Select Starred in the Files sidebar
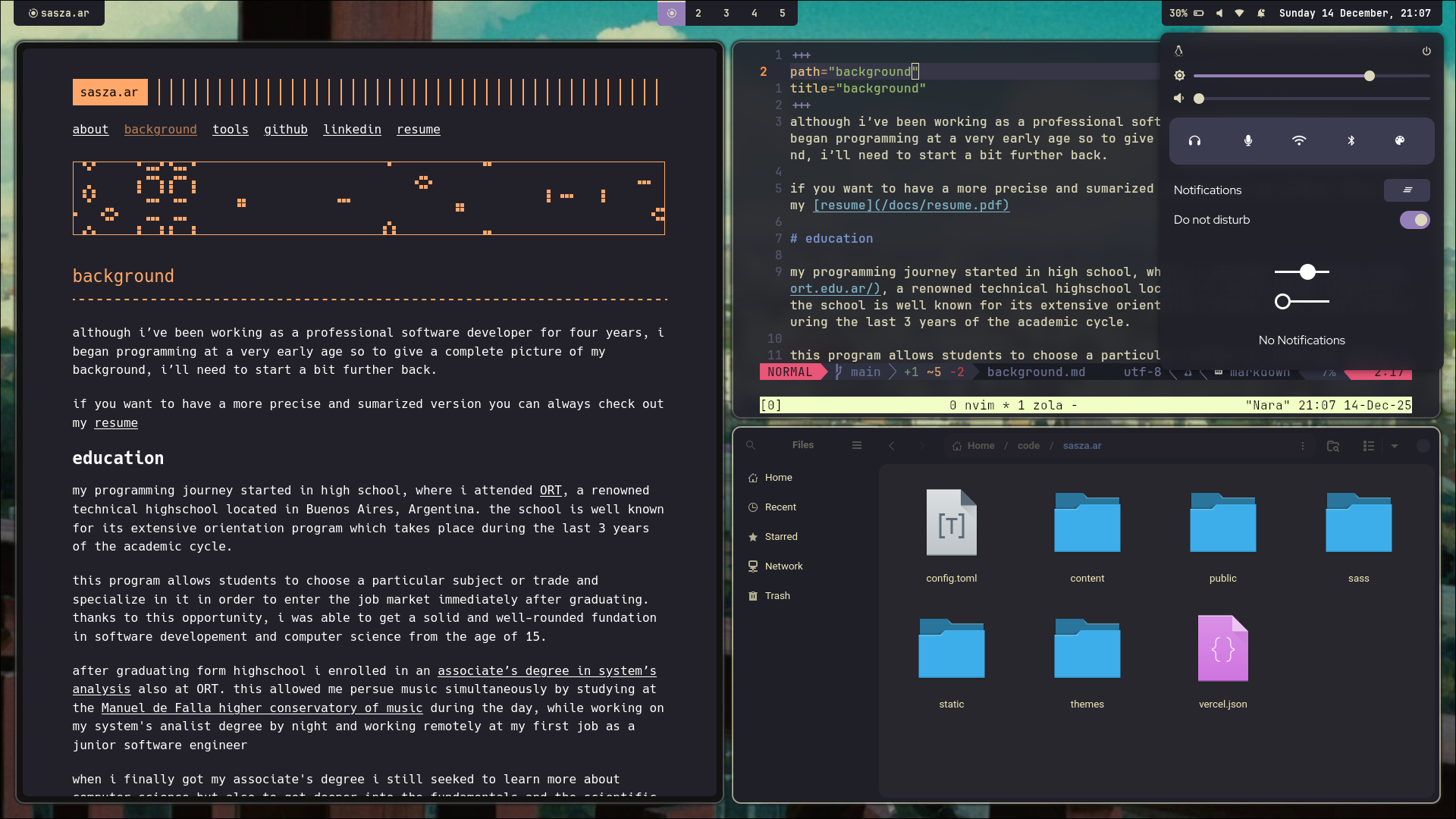 click(781, 537)
